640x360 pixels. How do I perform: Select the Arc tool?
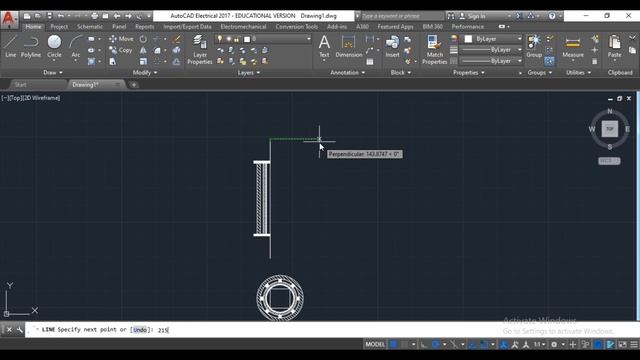coord(76,47)
